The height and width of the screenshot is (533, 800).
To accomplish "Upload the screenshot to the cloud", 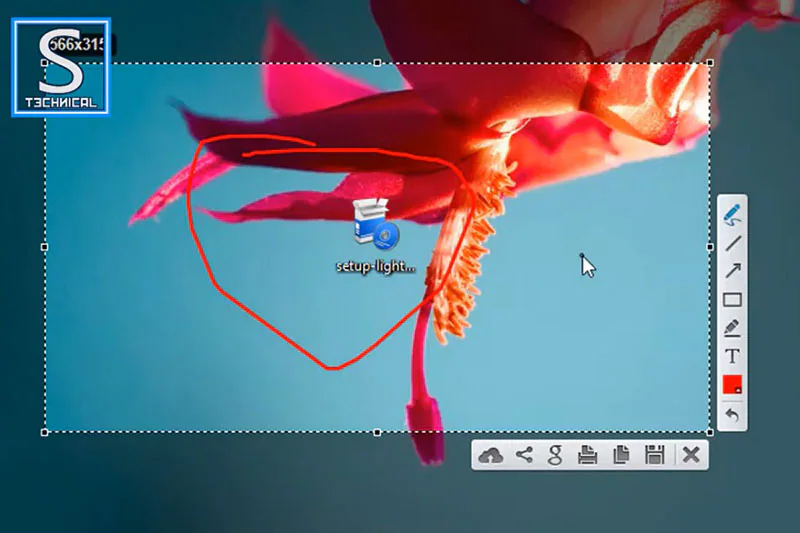I will tap(490, 455).
